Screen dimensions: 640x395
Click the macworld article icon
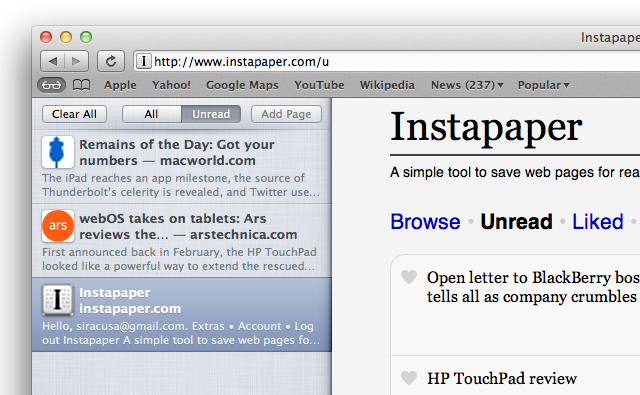click(58, 152)
